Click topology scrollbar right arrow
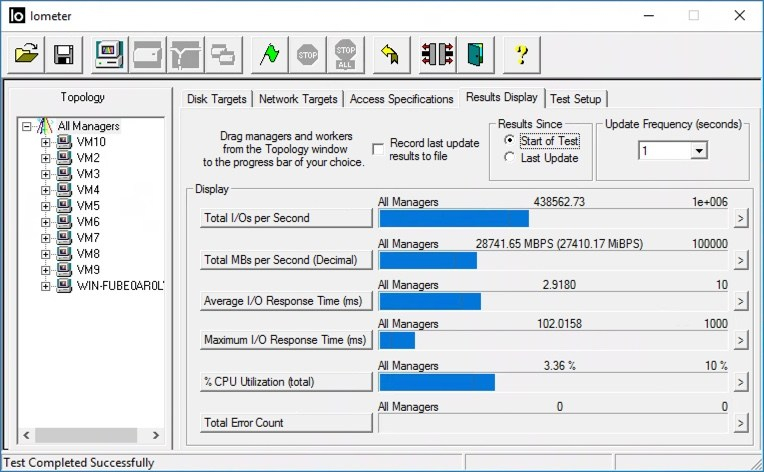This screenshot has width=764, height=472. [156, 435]
